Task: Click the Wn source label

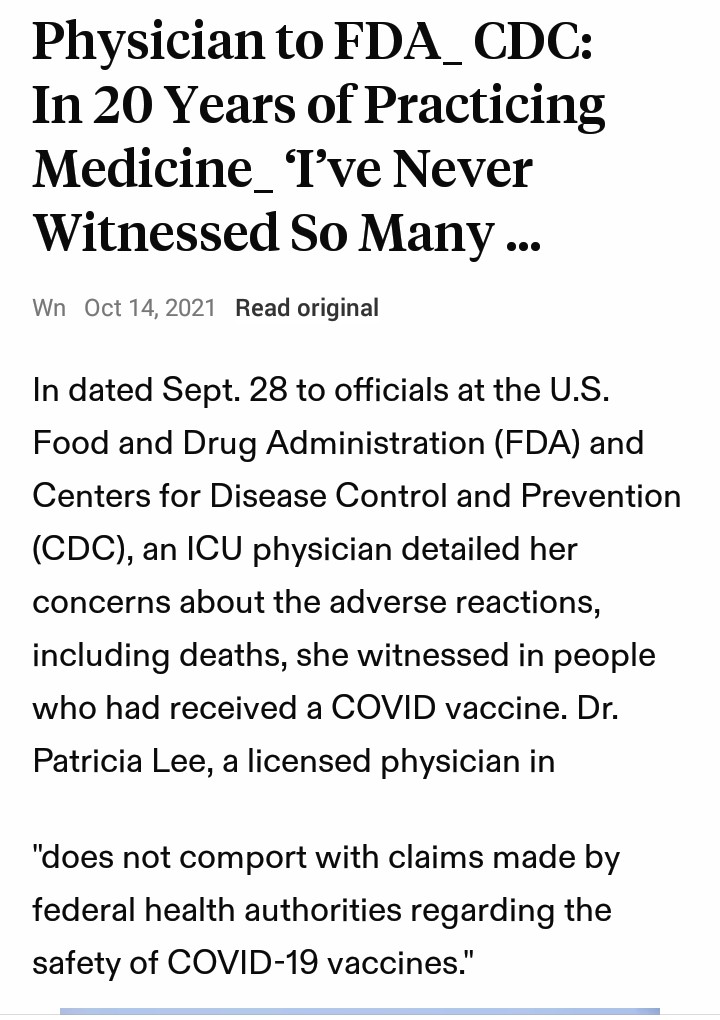Action: (x=49, y=308)
